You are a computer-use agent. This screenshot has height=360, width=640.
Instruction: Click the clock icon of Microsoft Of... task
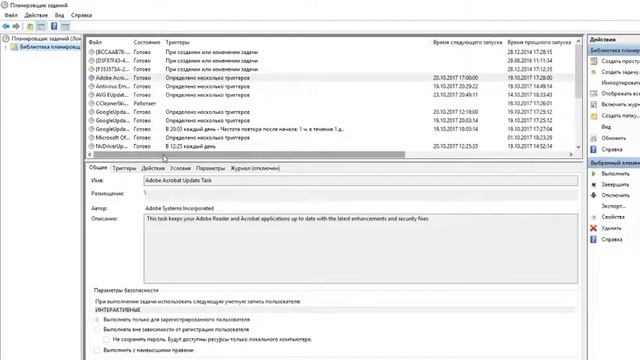[x=91, y=138]
